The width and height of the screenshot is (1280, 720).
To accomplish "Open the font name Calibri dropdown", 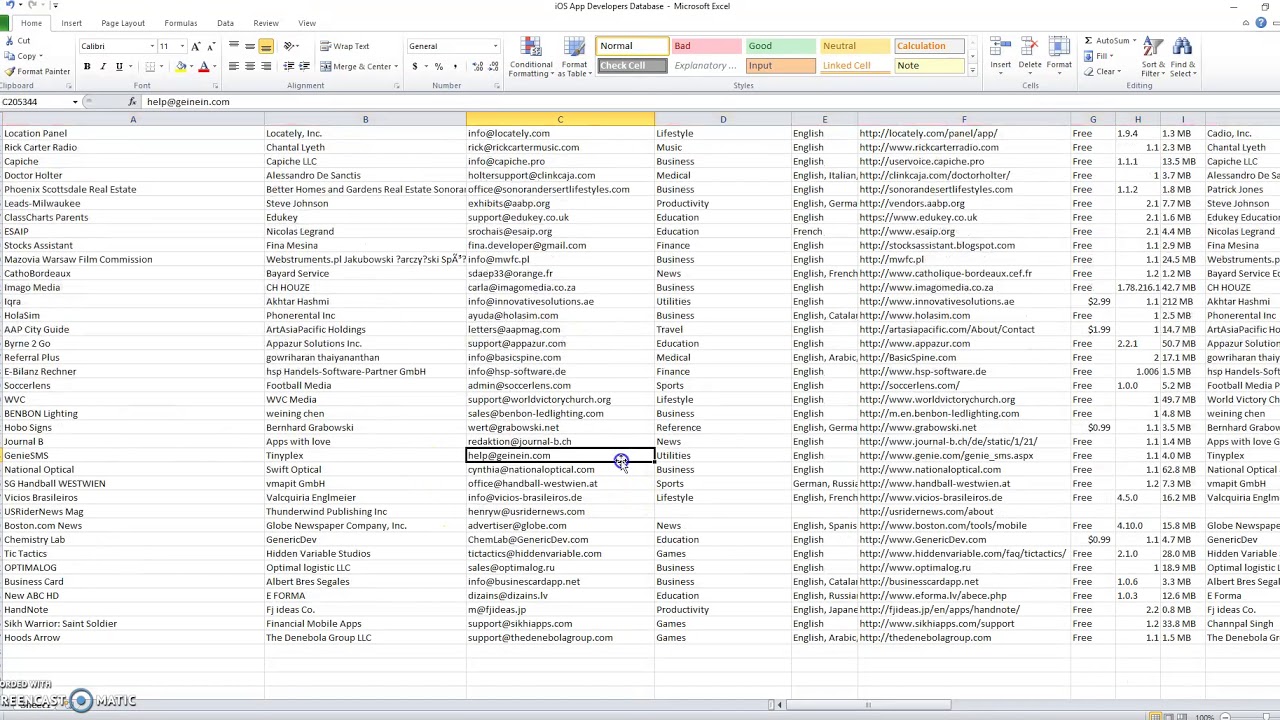I will pos(153,46).
